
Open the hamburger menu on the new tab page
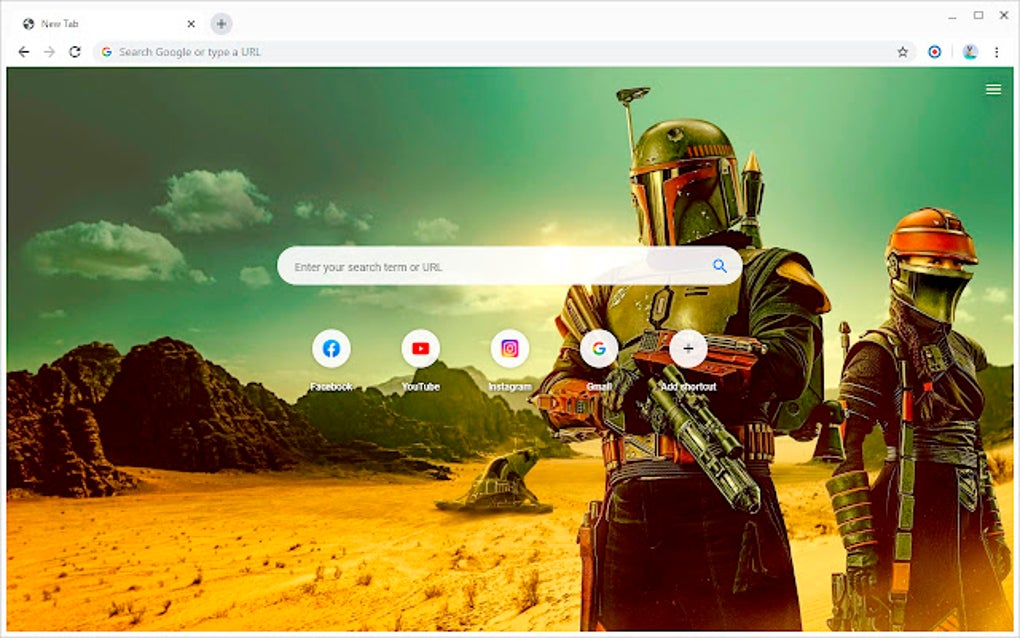tap(993, 89)
